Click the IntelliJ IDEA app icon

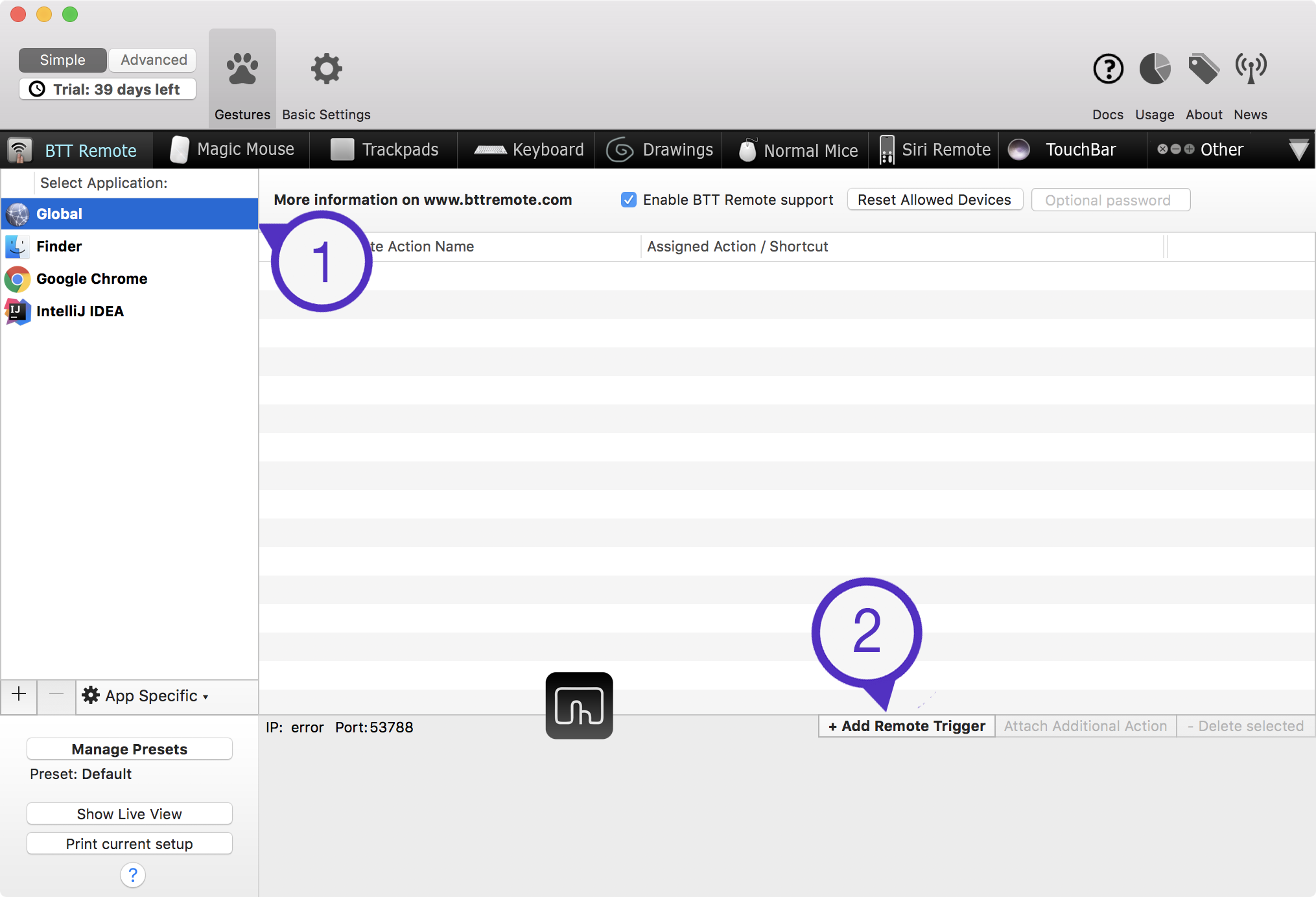pos(18,312)
